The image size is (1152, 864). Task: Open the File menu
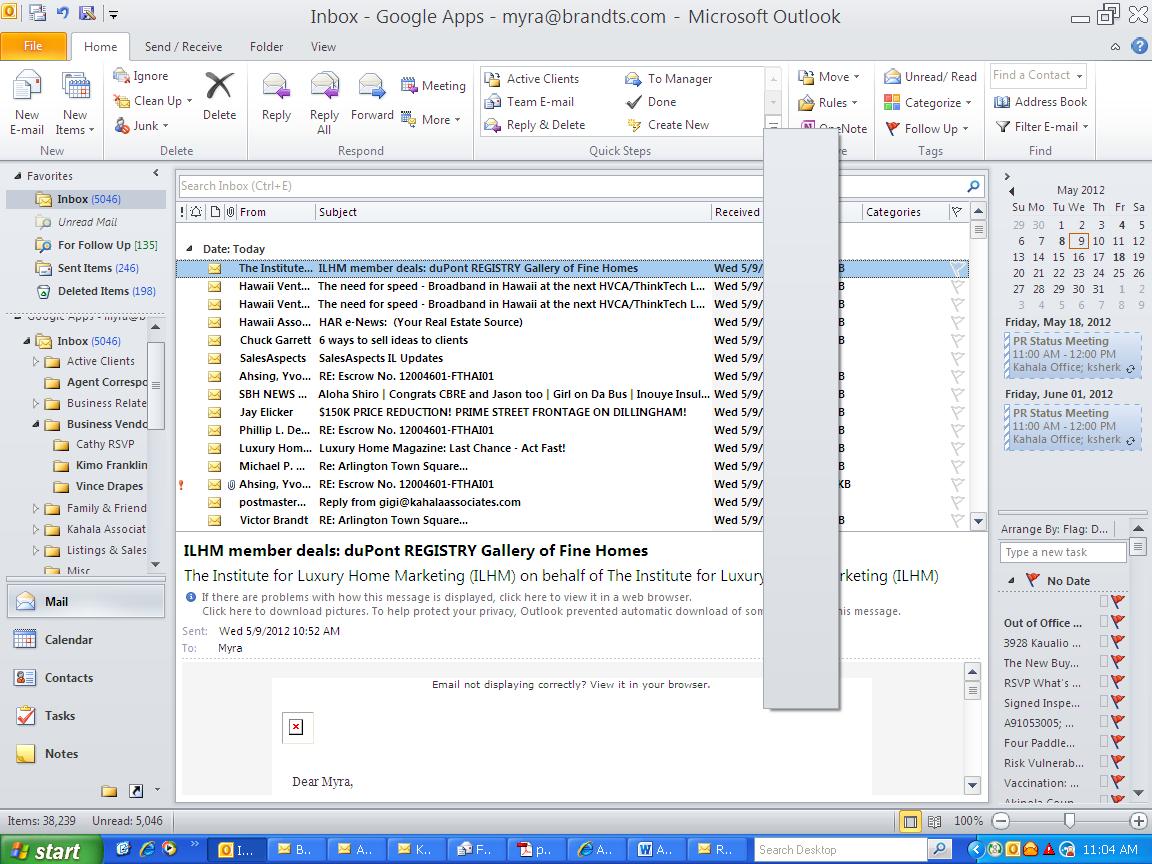tap(34, 46)
